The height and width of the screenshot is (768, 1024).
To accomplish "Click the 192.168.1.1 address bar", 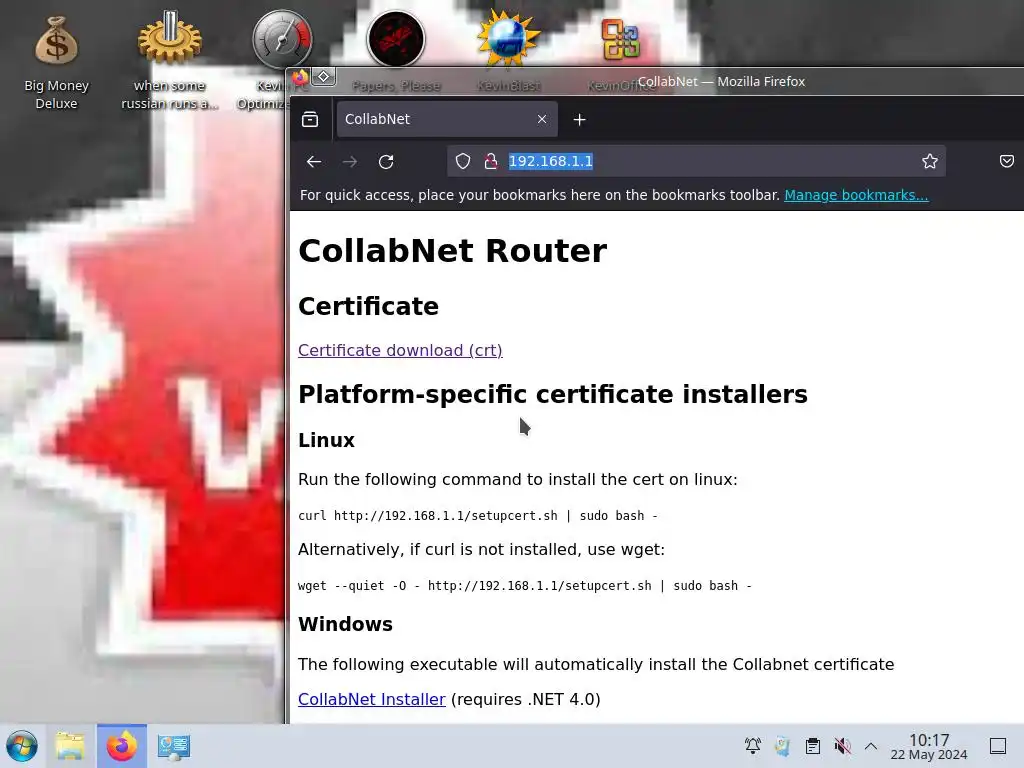I will [696, 161].
